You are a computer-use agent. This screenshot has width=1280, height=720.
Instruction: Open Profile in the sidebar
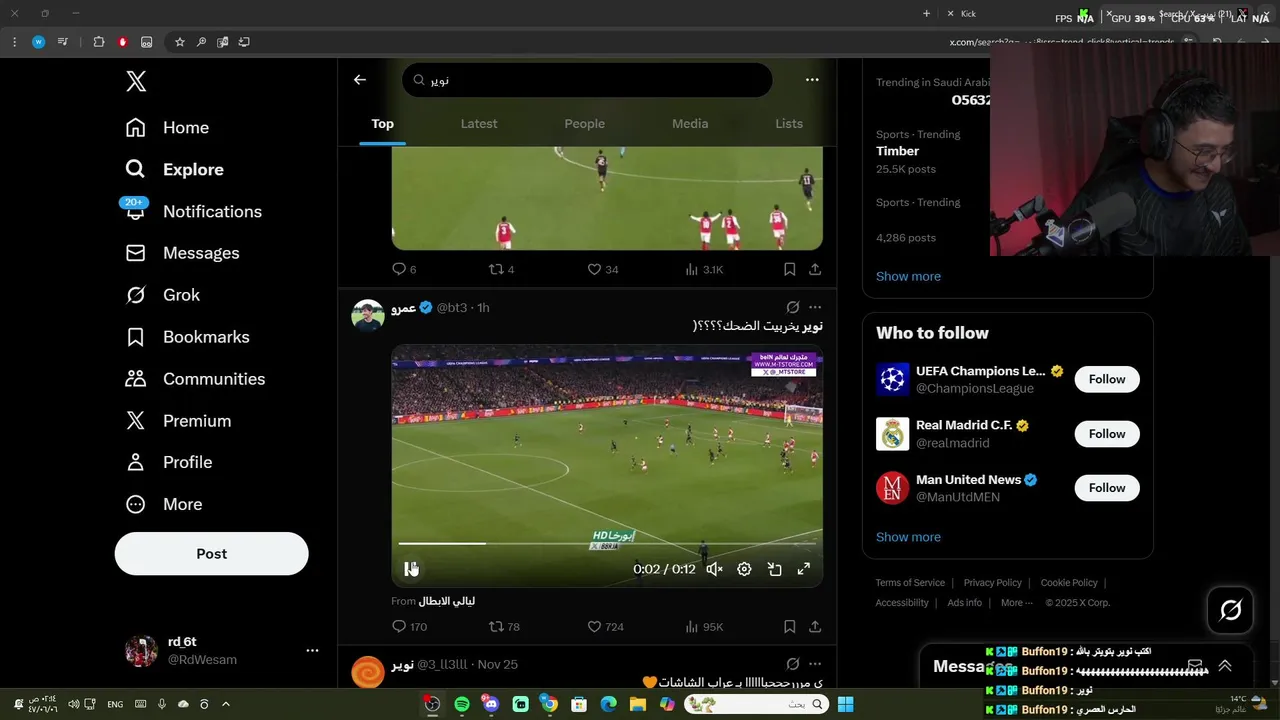click(168, 462)
